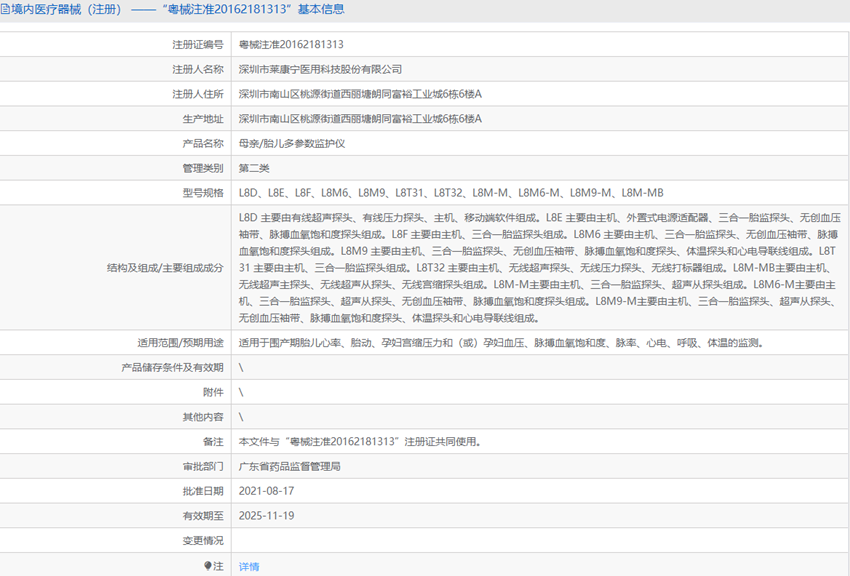Click the 变更情况 label
Viewport: 850px width, 576px height.
click(x=203, y=541)
